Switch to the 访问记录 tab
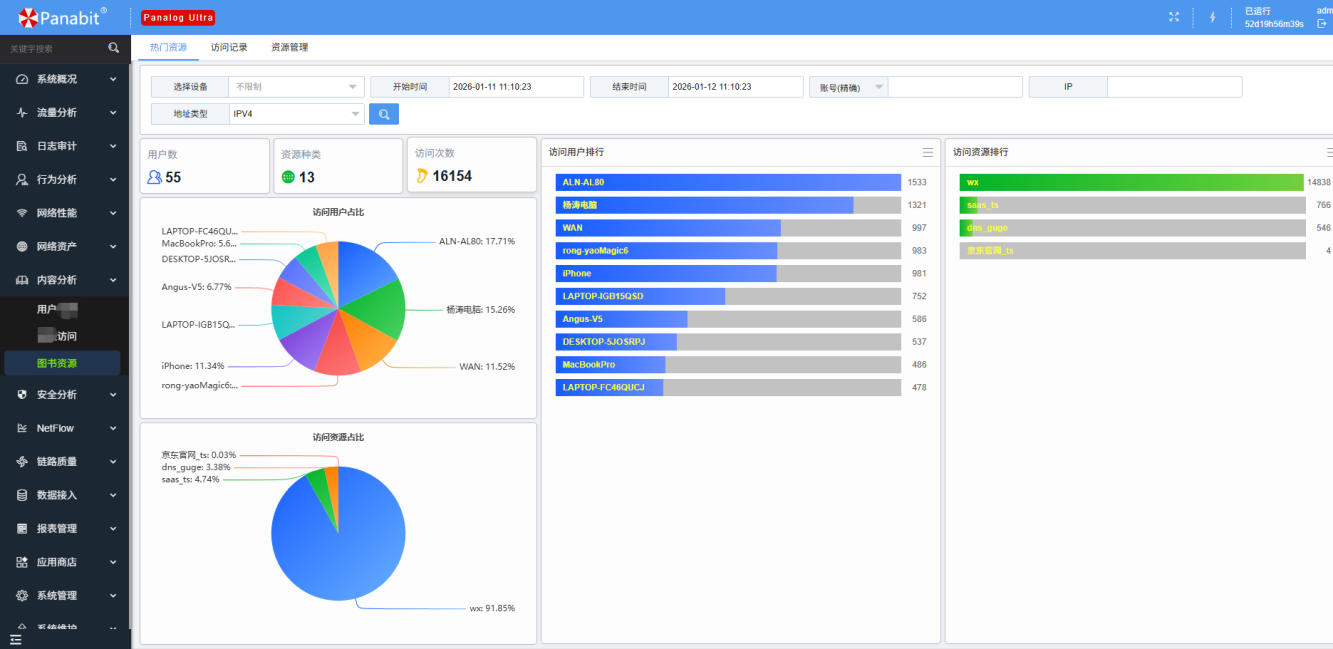 pyautogui.click(x=229, y=47)
